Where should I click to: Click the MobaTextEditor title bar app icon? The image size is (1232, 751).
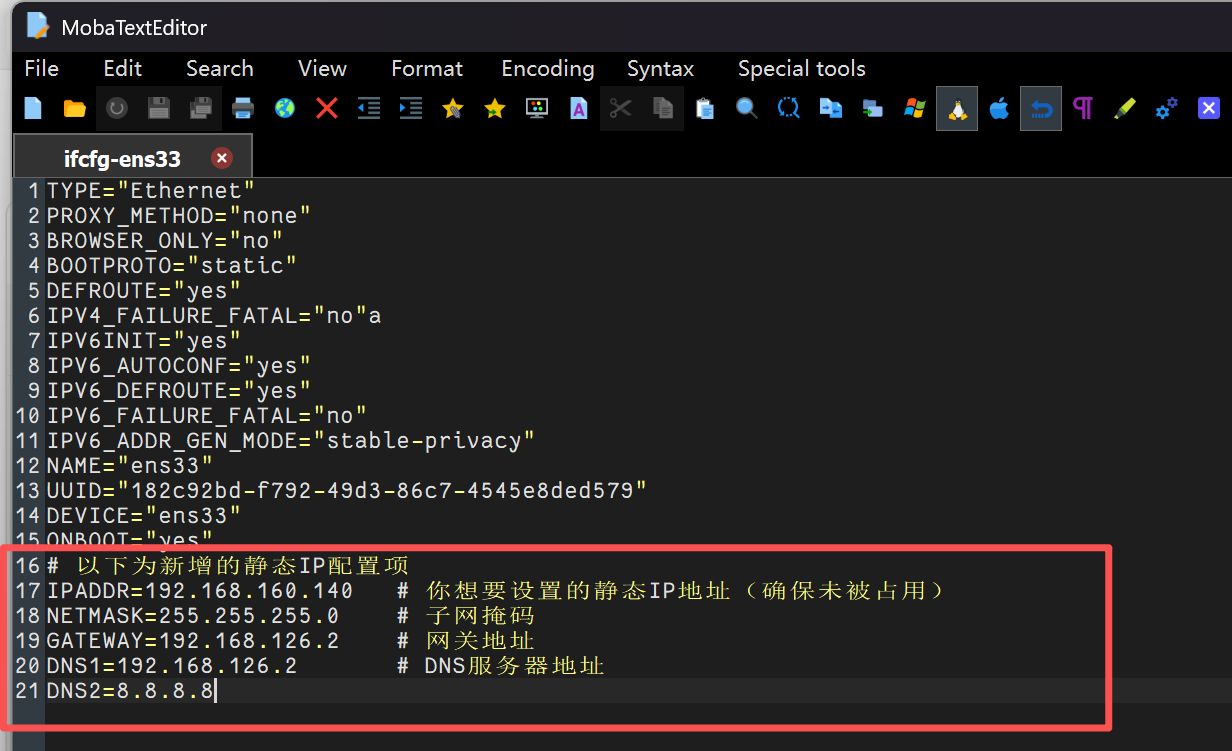tap(38, 26)
